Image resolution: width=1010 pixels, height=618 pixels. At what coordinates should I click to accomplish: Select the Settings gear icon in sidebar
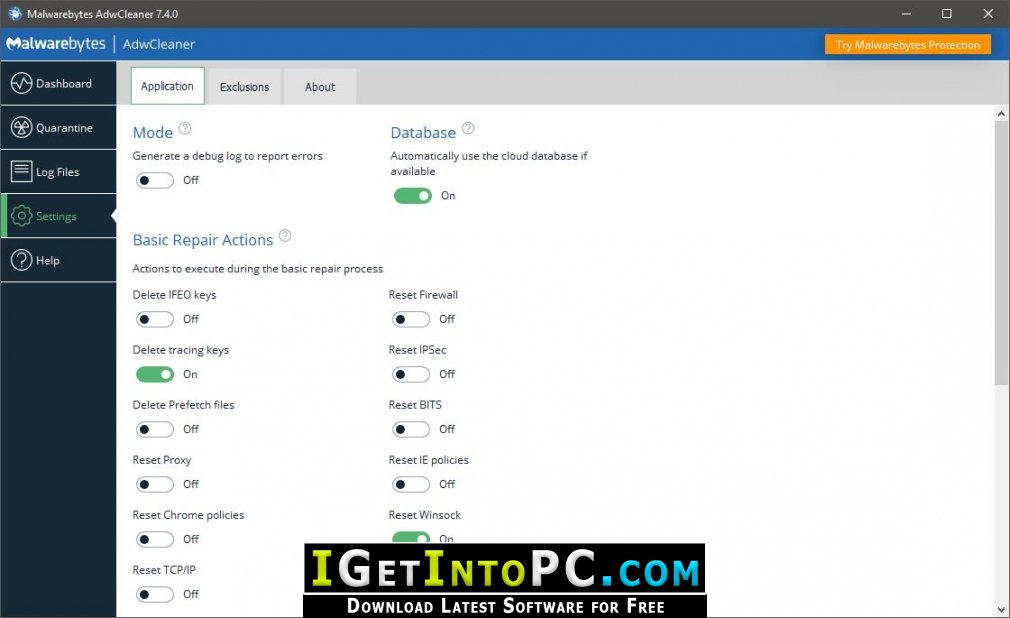[x=21, y=216]
